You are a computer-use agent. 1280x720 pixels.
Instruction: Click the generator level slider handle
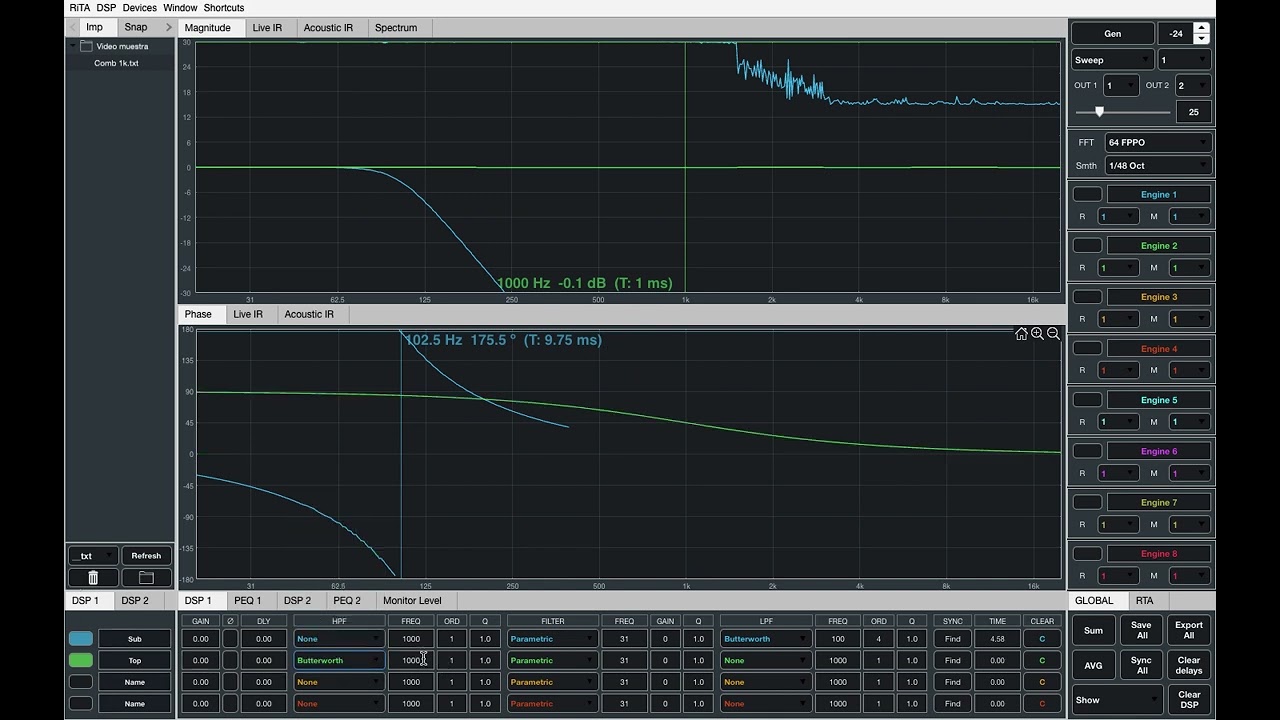click(1099, 112)
